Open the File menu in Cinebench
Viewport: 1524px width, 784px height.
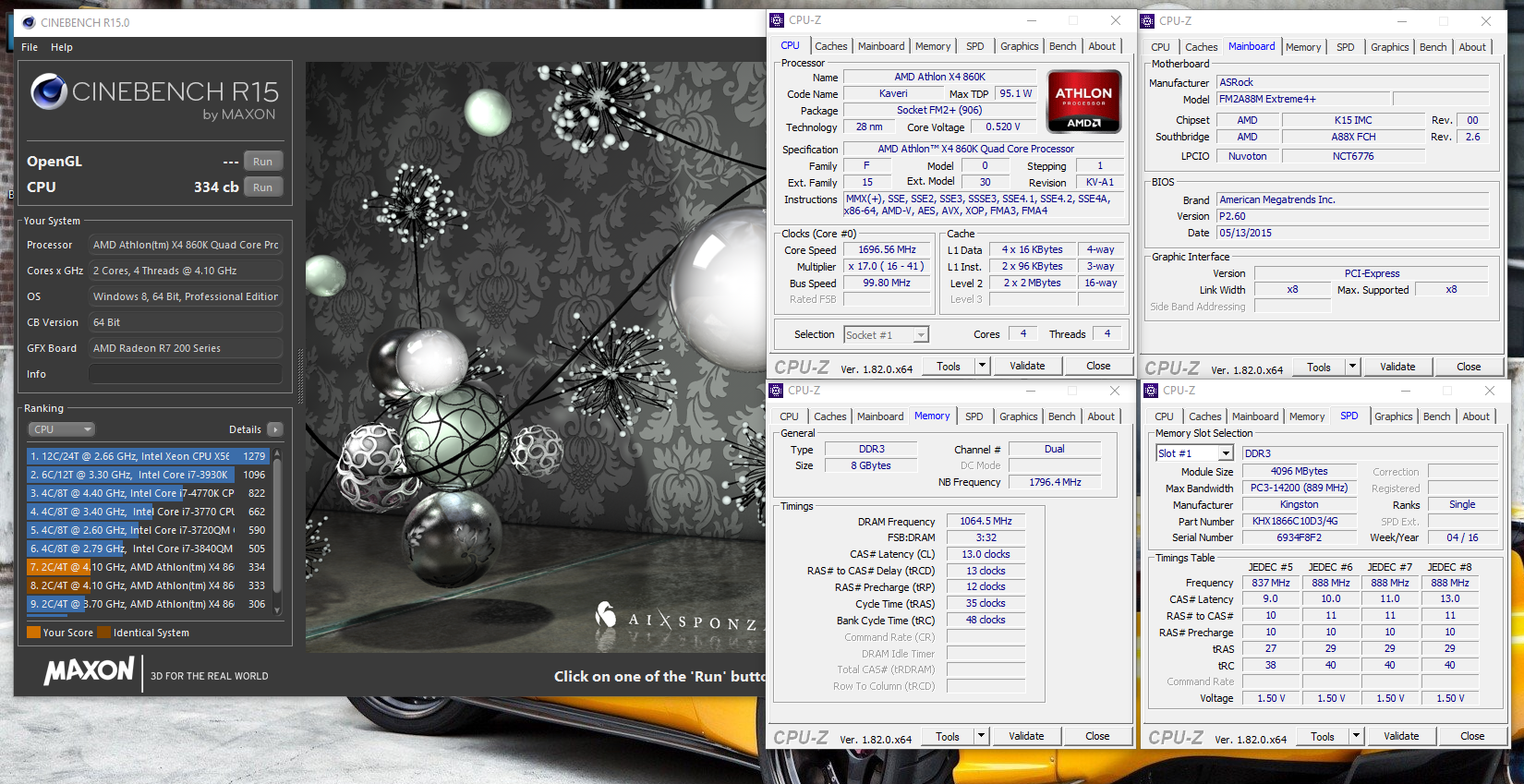pyautogui.click(x=30, y=47)
